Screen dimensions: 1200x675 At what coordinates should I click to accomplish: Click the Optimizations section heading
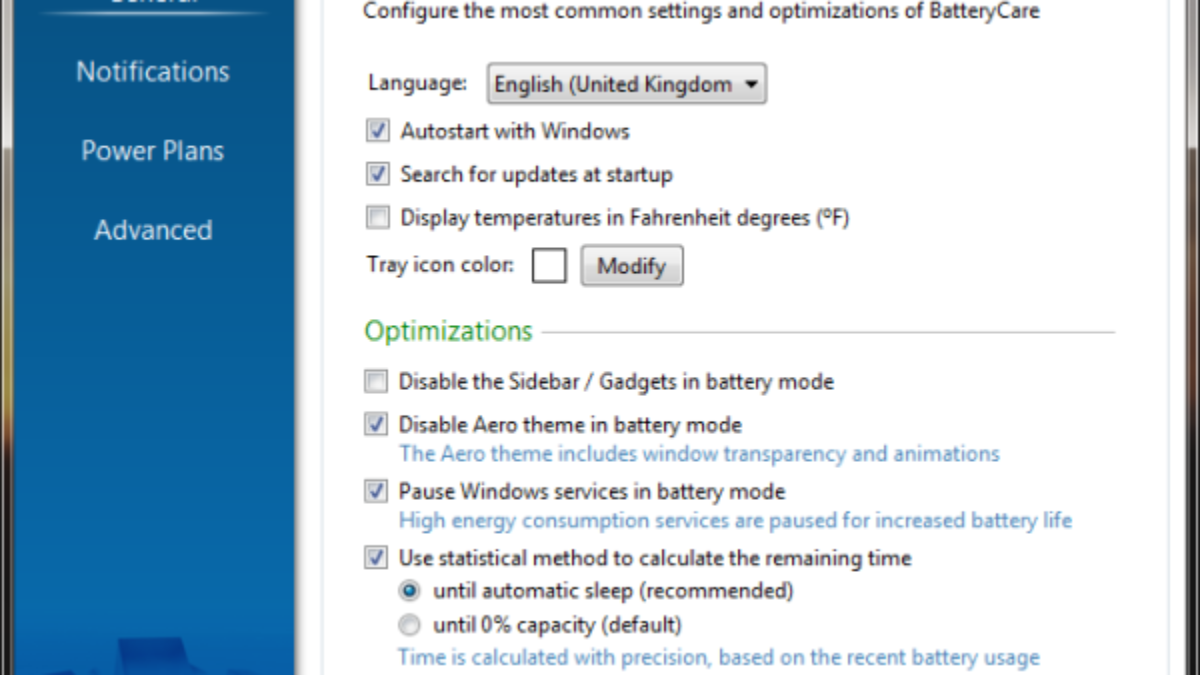448,331
